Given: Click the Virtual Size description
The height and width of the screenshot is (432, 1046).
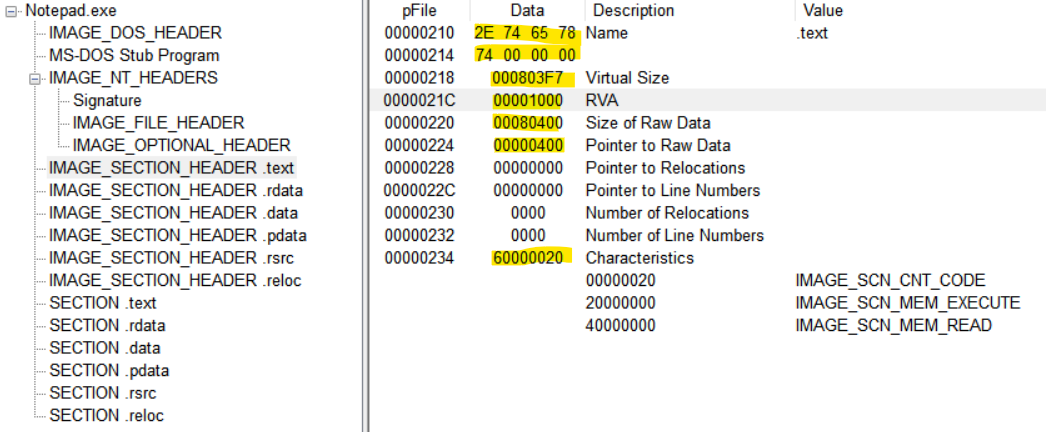Looking at the screenshot, I should pos(627,78).
